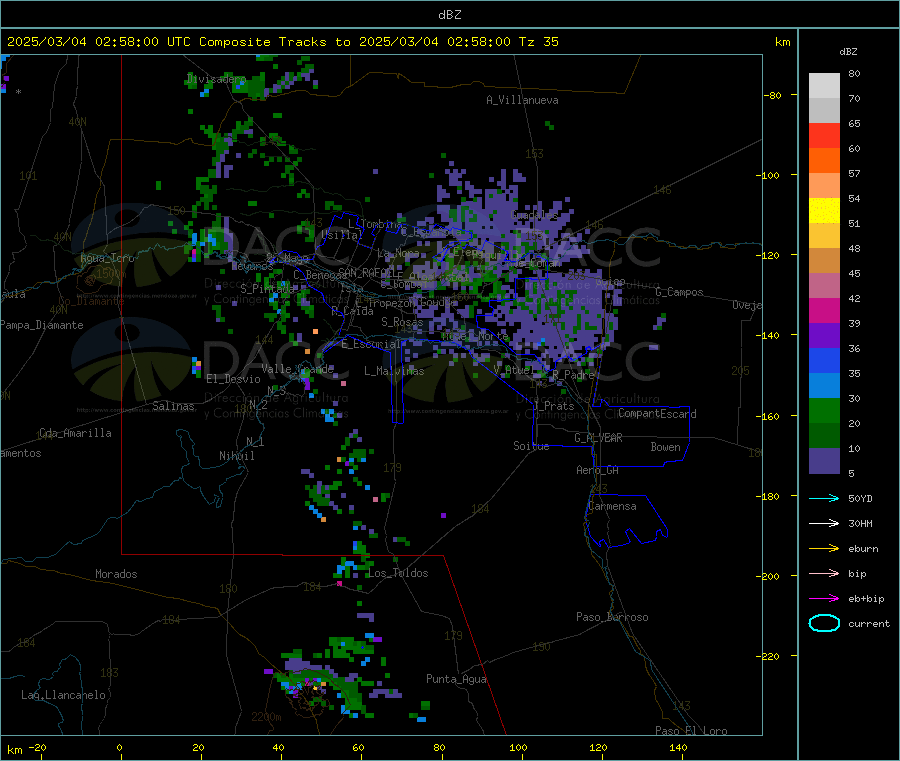
Task: Select the red 60-65 dBZ color swatch
Action: 824,135
